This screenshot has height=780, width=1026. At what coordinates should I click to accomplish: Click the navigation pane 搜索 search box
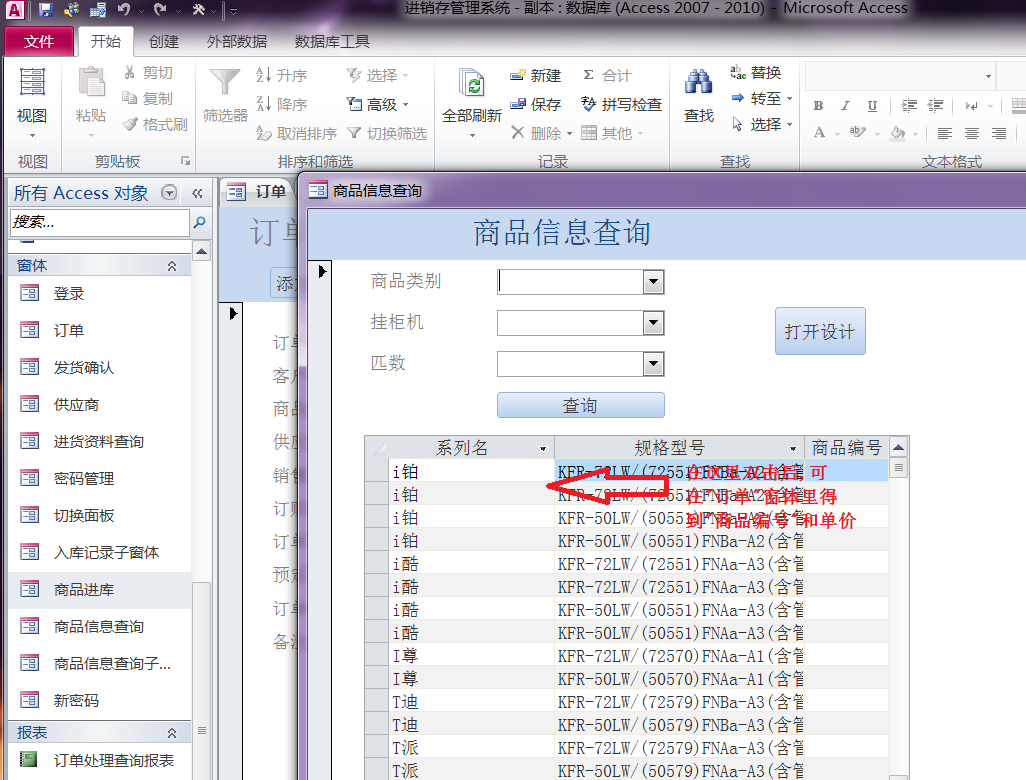click(x=98, y=222)
